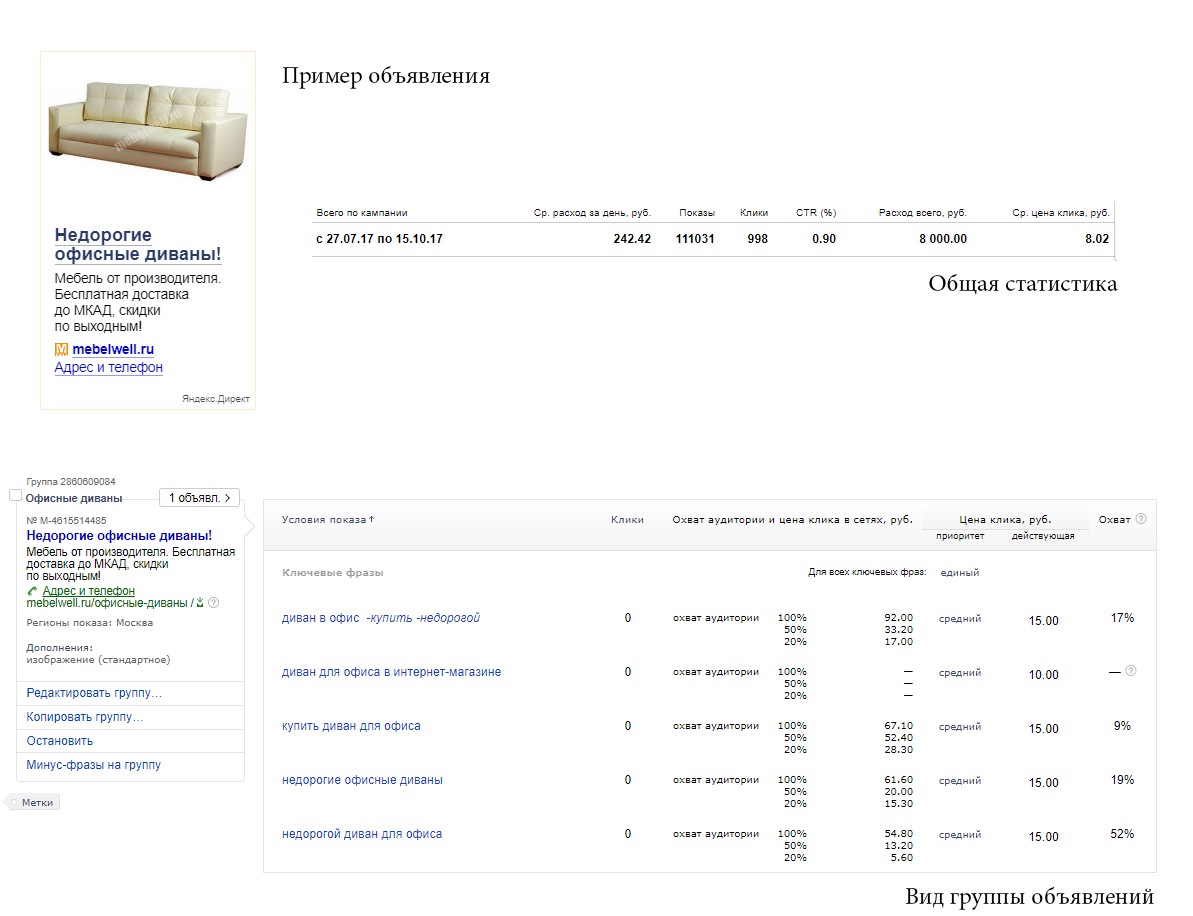Tick the checkbox for the Офисные диваны group
The width and height of the screenshot is (1193, 916).
(x=15, y=495)
